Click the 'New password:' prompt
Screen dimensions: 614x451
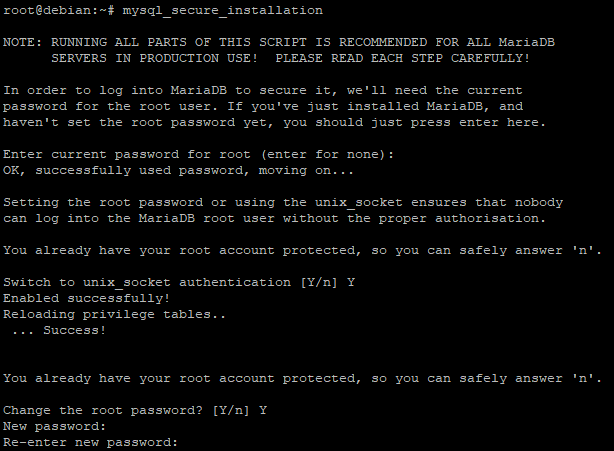point(54,426)
